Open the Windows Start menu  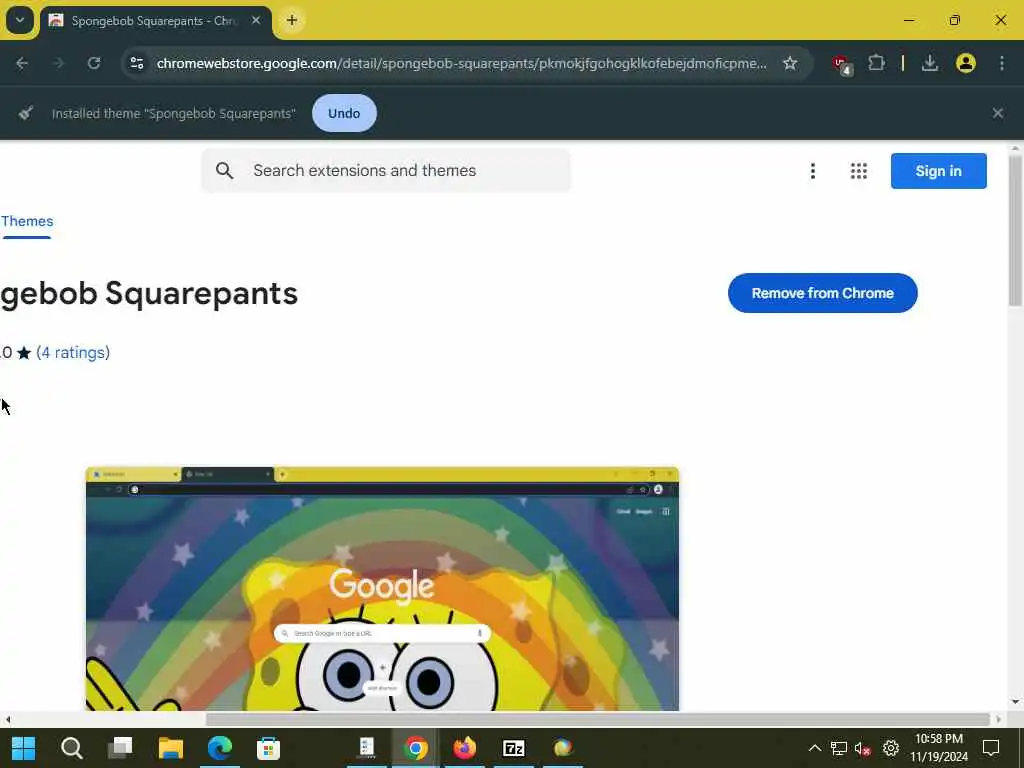(24, 748)
